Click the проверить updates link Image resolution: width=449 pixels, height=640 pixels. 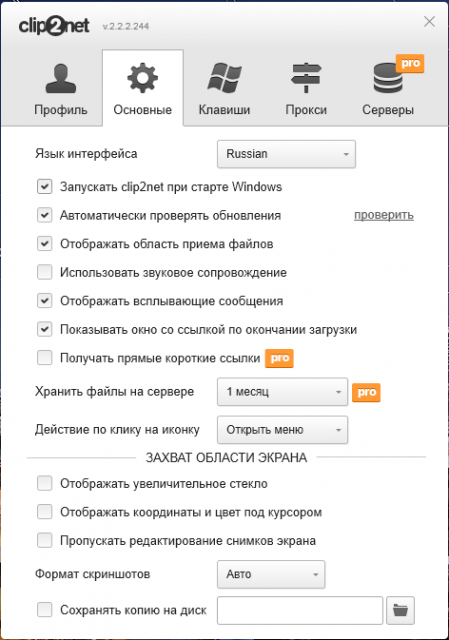click(384, 216)
